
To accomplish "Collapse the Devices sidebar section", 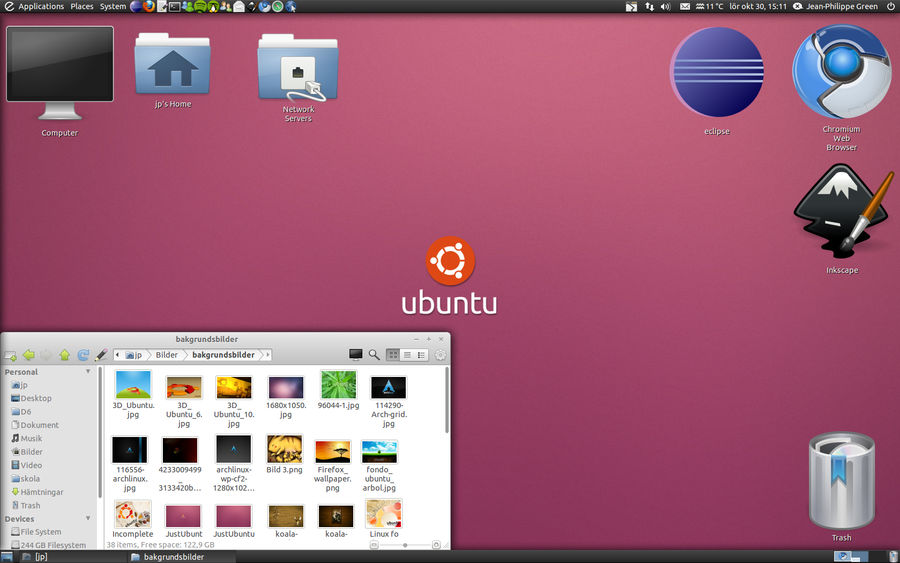I will coord(88,518).
